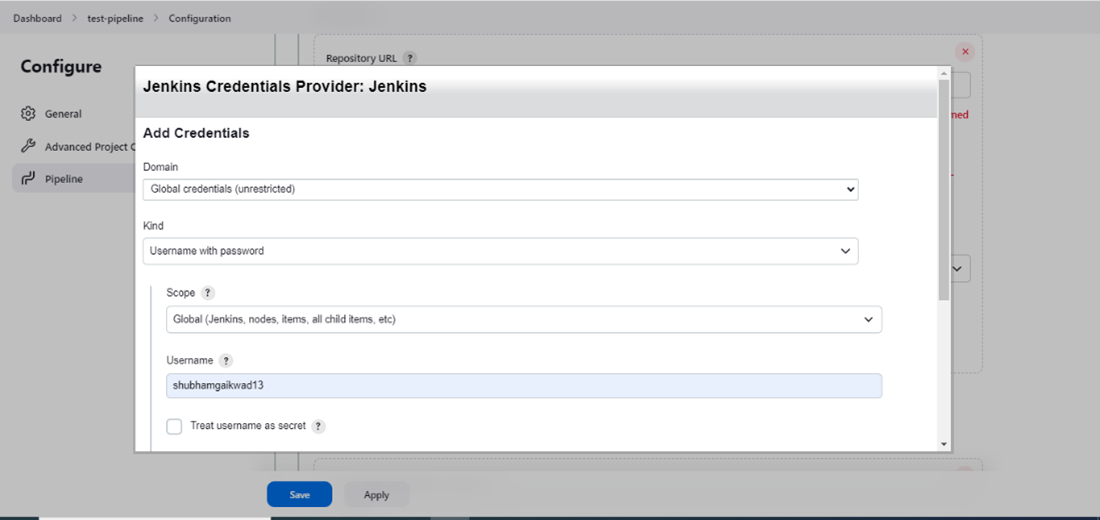The width and height of the screenshot is (1100, 520).
Task: Click the Jenkins Credentials Provider title
Action: point(285,87)
